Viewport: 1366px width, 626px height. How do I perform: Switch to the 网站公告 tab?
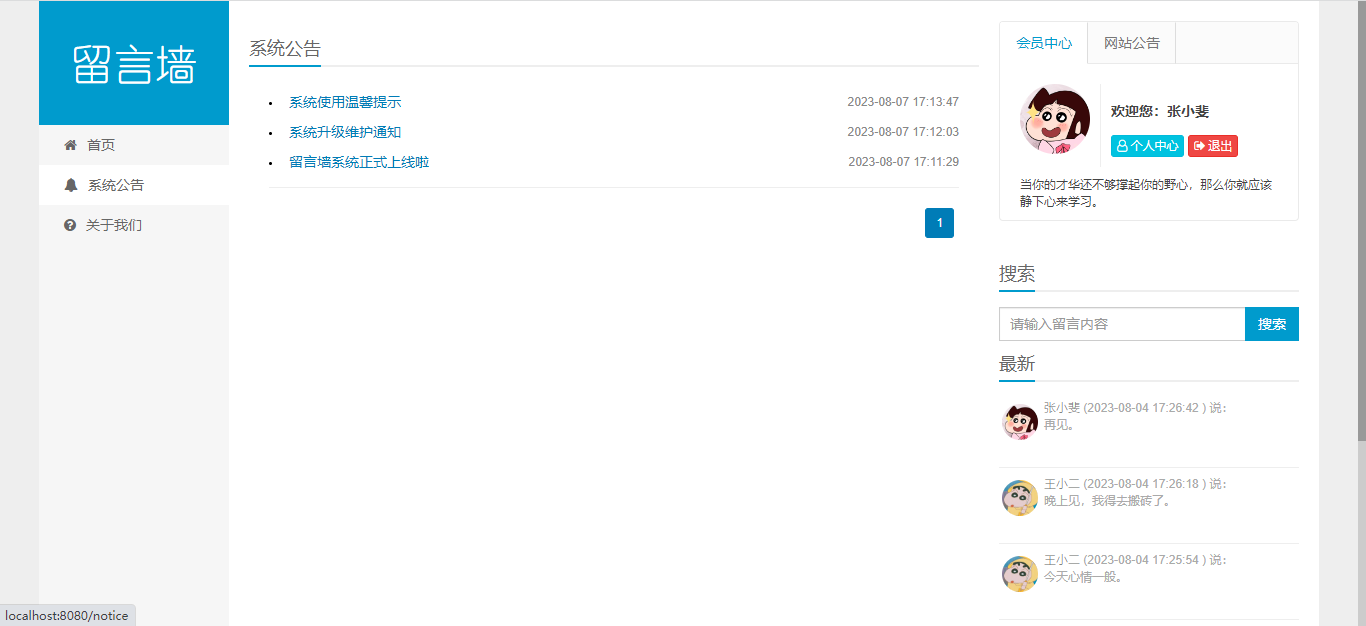pos(1132,43)
